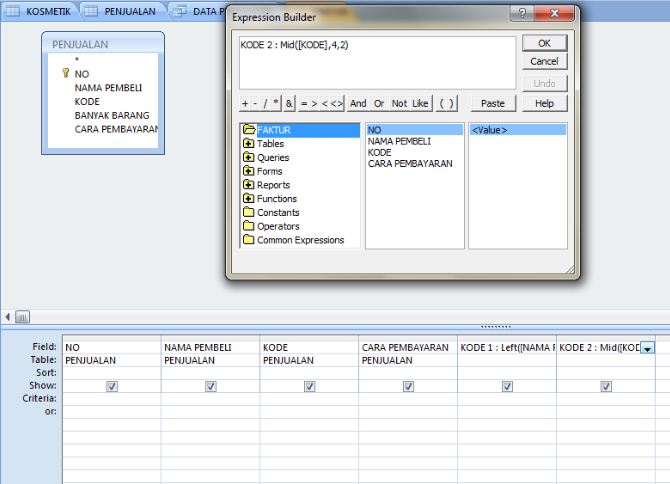The height and width of the screenshot is (484, 670).
Task: Cancel the Expression Builder dialog
Action: (544, 62)
